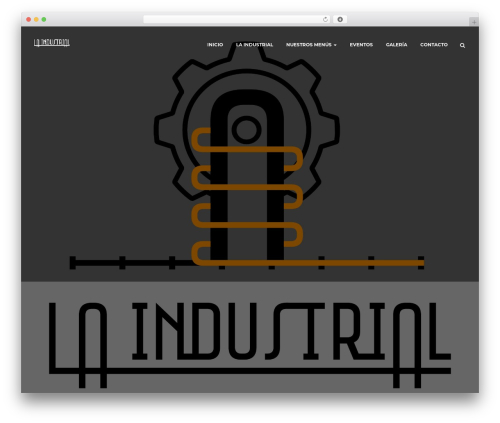Click the search magnifier icon
The width and height of the screenshot is (500, 423).
pyautogui.click(x=462, y=45)
